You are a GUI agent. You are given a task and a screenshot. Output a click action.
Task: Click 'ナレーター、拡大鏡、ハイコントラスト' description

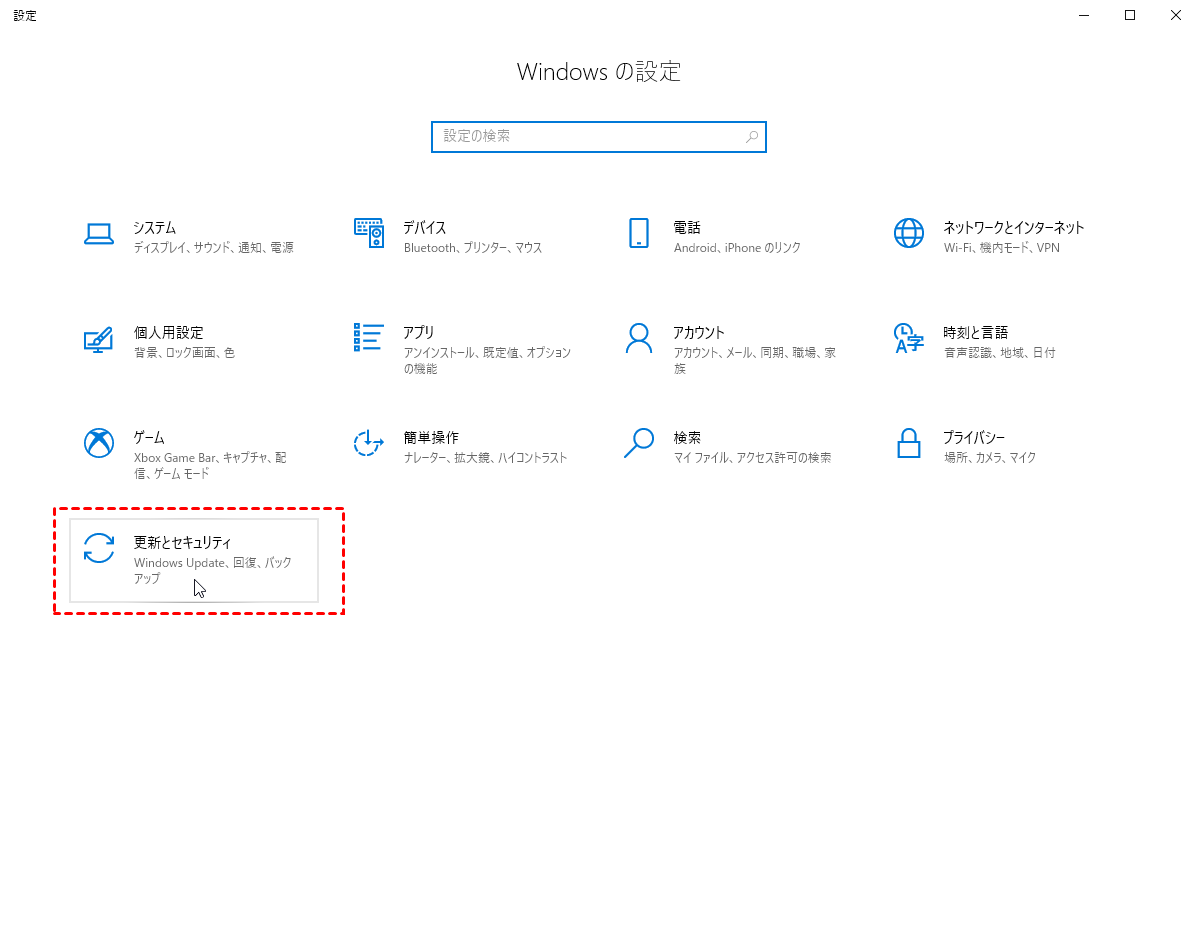[x=485, y=458]
